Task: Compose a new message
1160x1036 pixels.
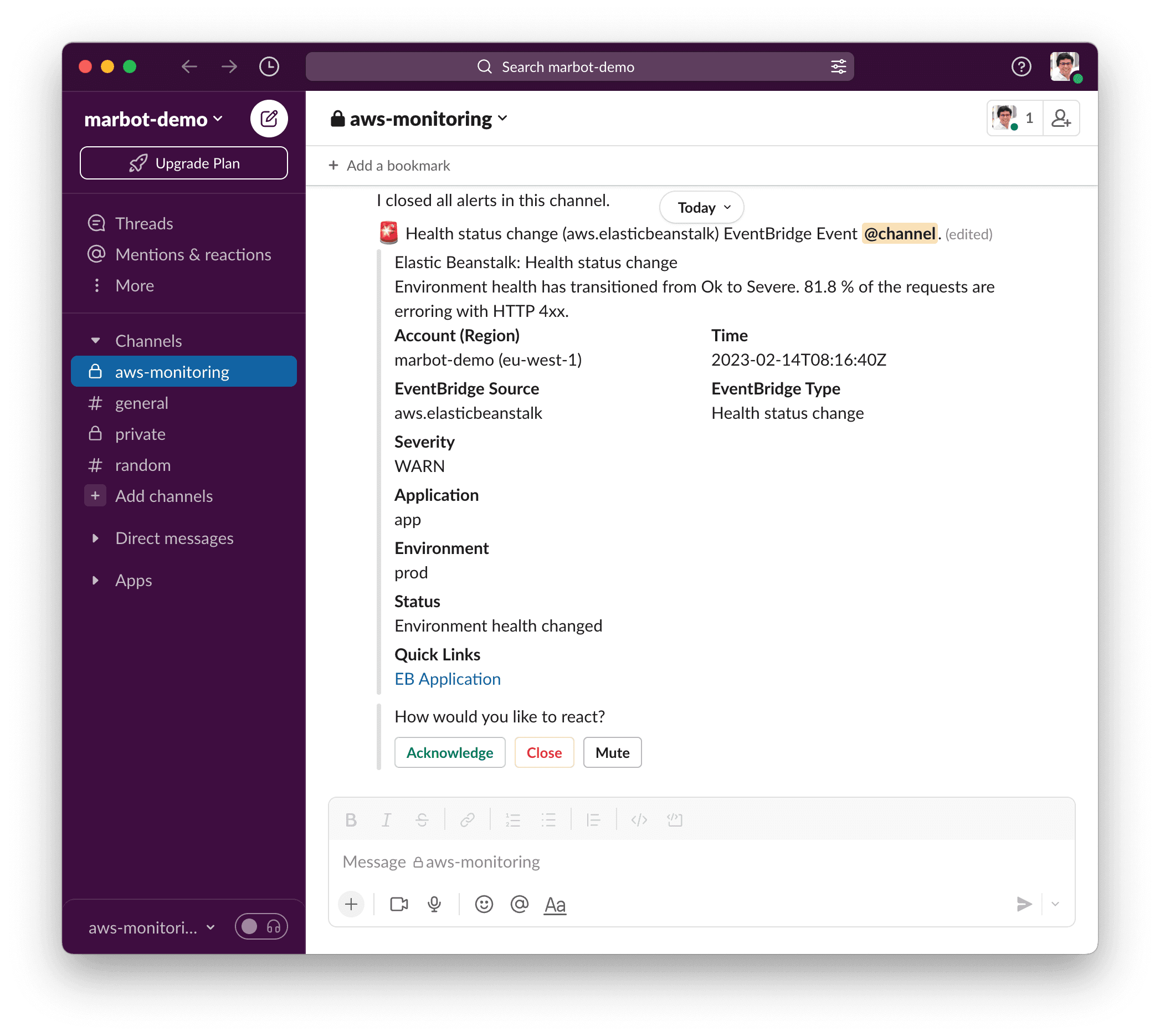Action: tap(269, 119)
